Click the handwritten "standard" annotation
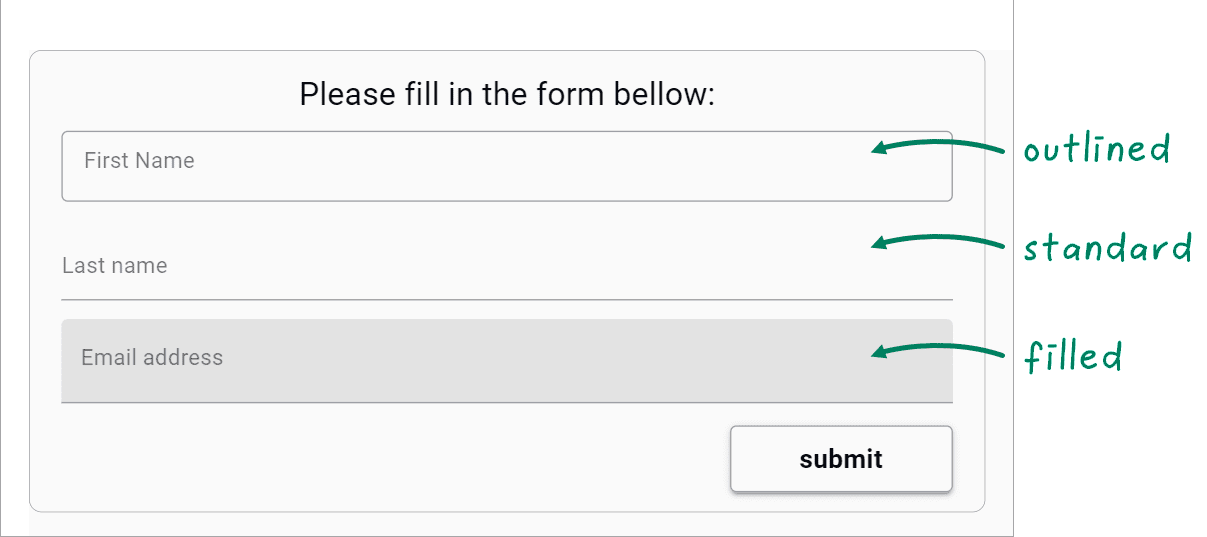Viewport: 1207px width, 537px height. click(x=1107, y=248)
